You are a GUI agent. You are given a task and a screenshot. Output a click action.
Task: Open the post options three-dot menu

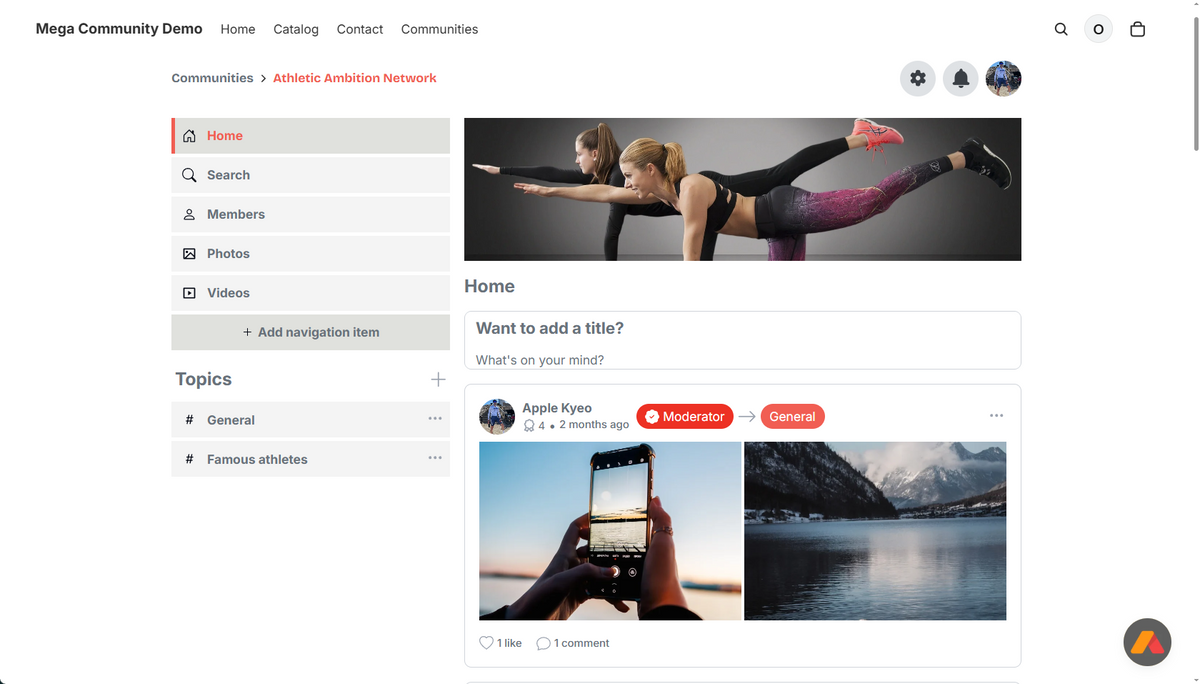click(x=996, y=415)
